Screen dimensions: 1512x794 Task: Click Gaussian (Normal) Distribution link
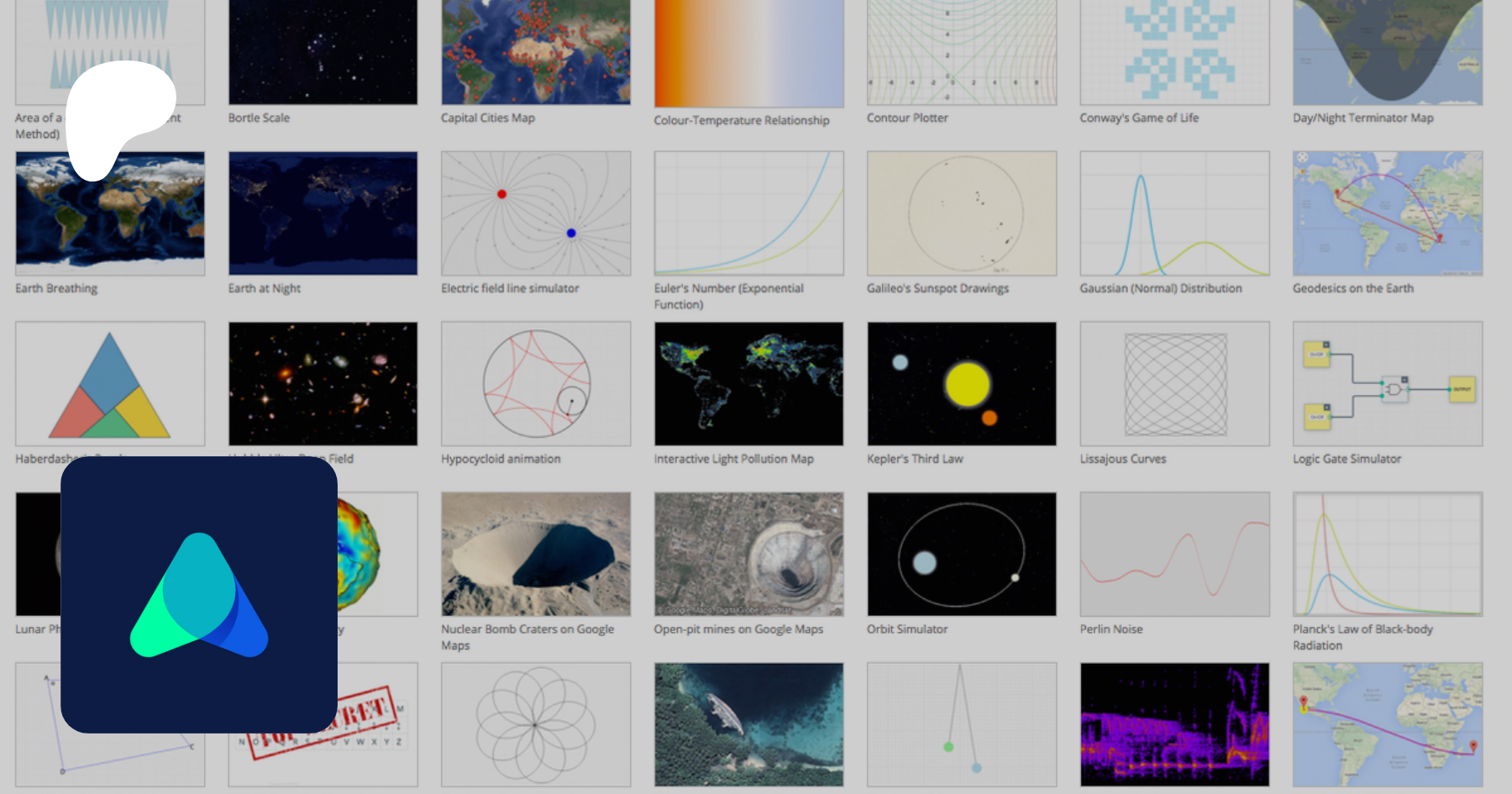click(x=1160, y=288)
